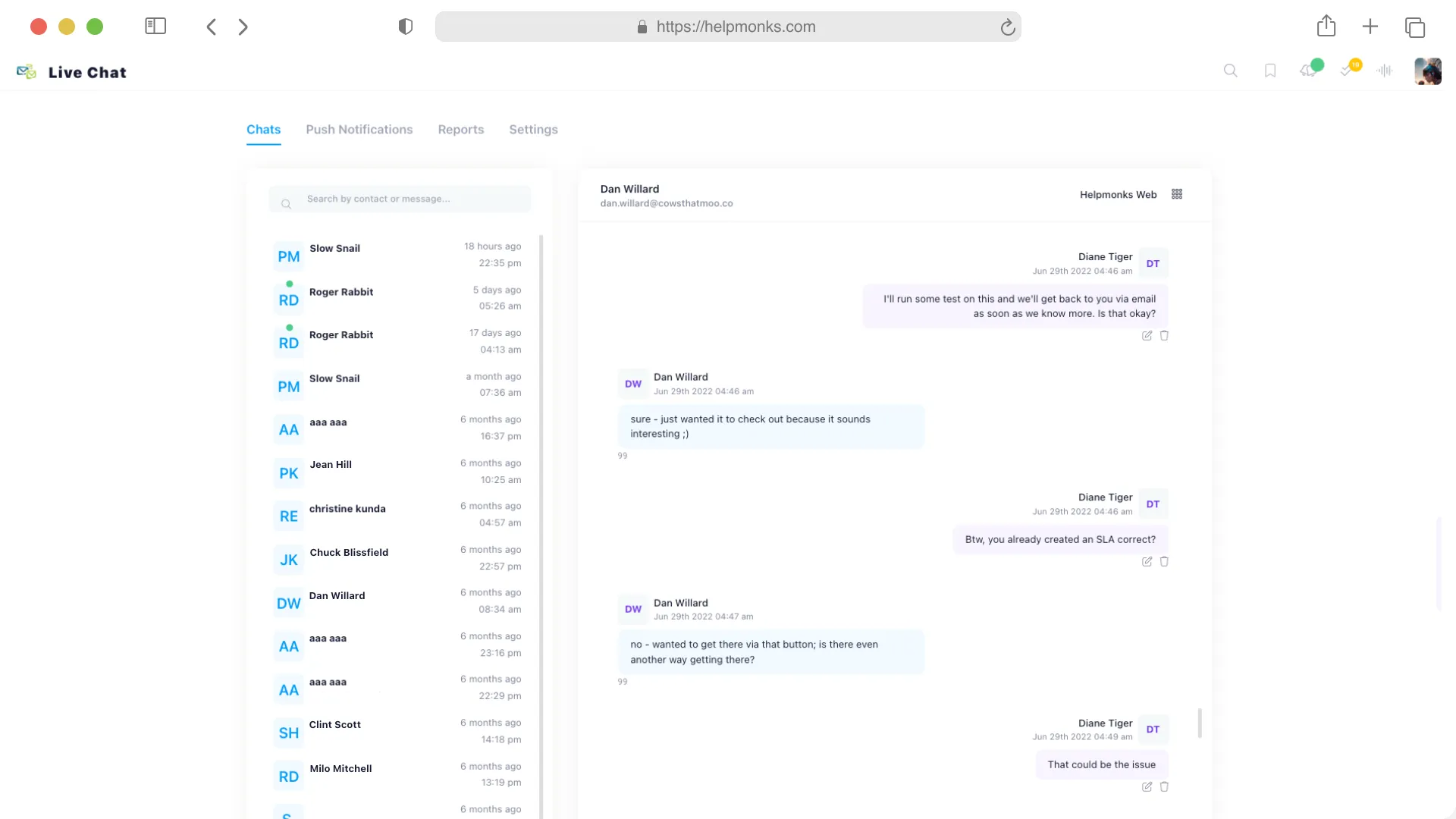Open tasks checkmark with yellow badge
Image resolution: width=1456 pixels, height=819 pixels.
tap(1350, 69)
